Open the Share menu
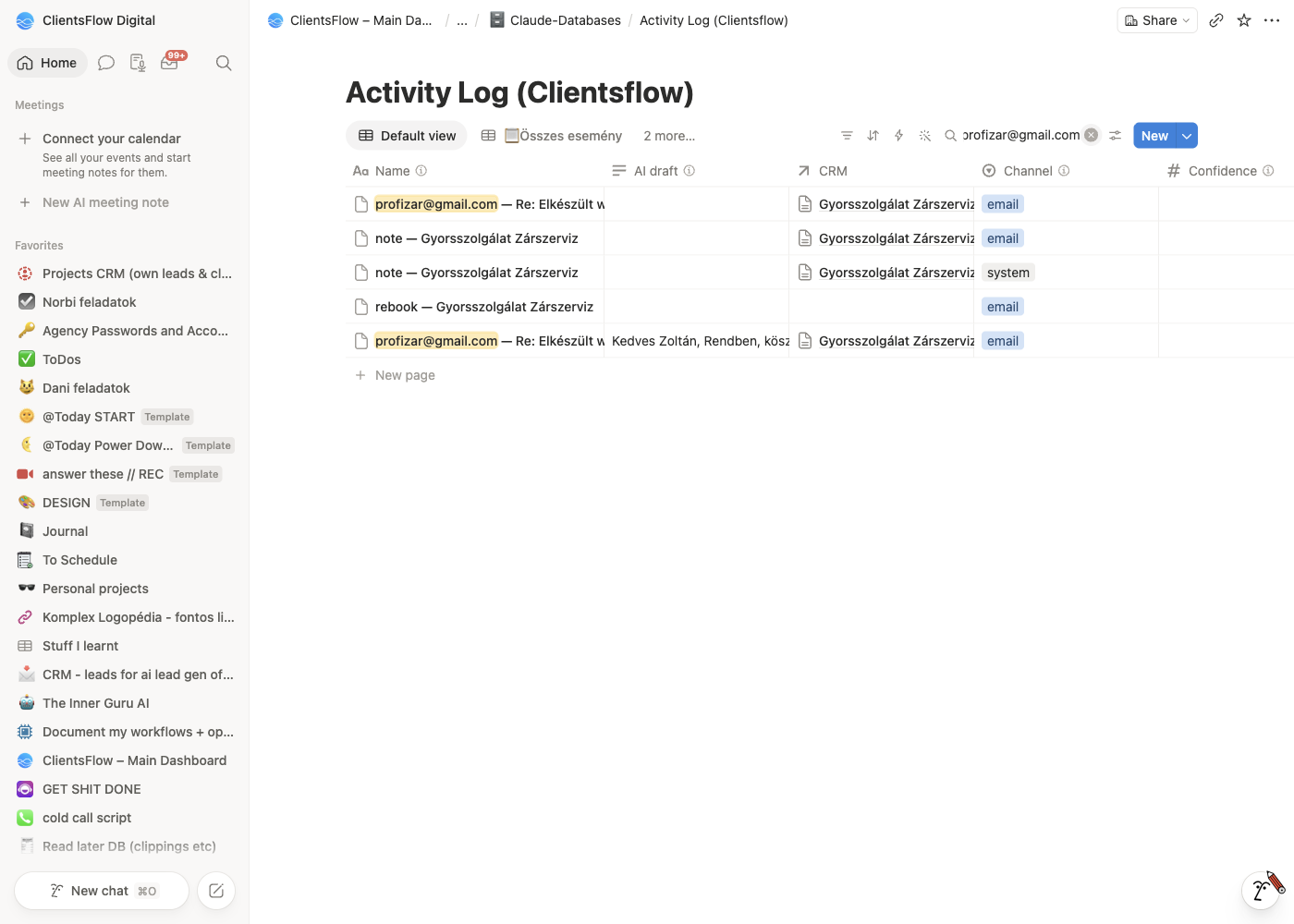1294x924 pixels. click(x=1157, y=20)
